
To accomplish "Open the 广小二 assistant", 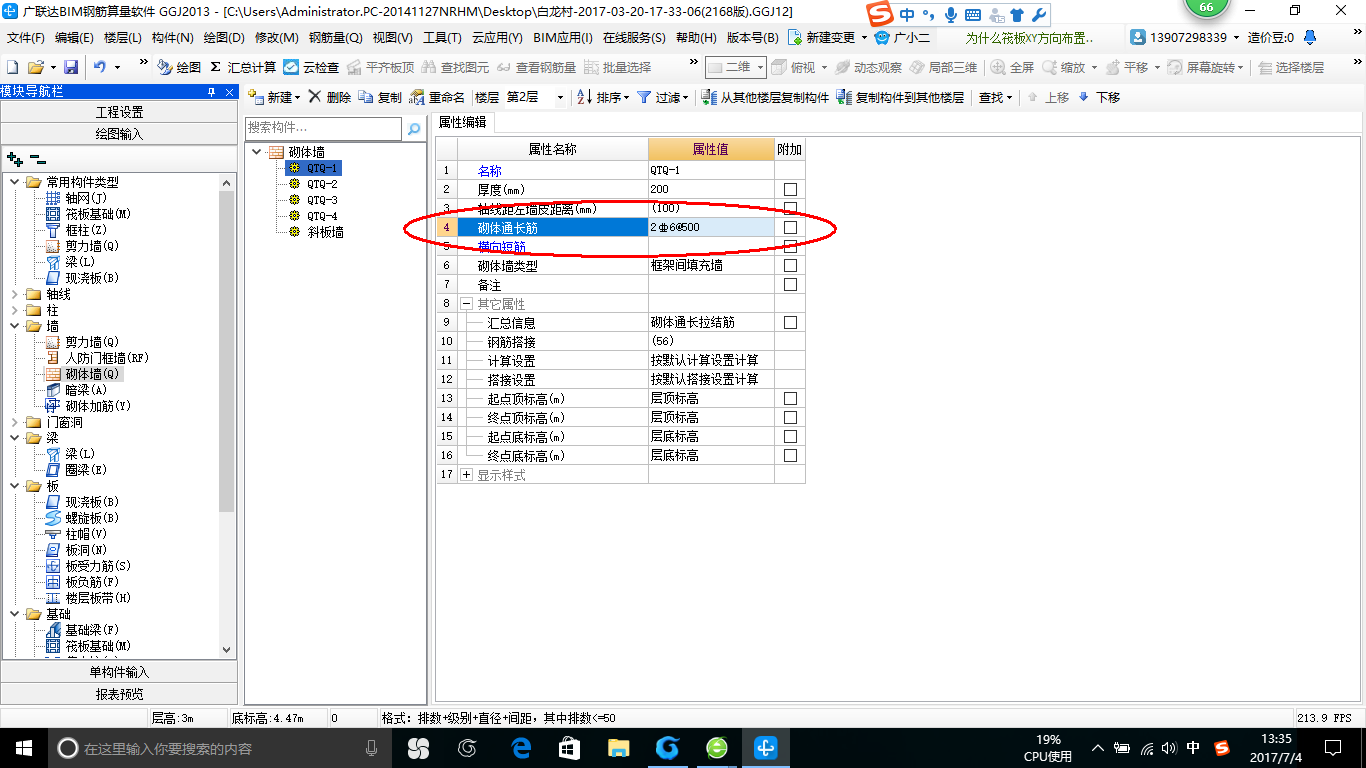I will point(902,38).
